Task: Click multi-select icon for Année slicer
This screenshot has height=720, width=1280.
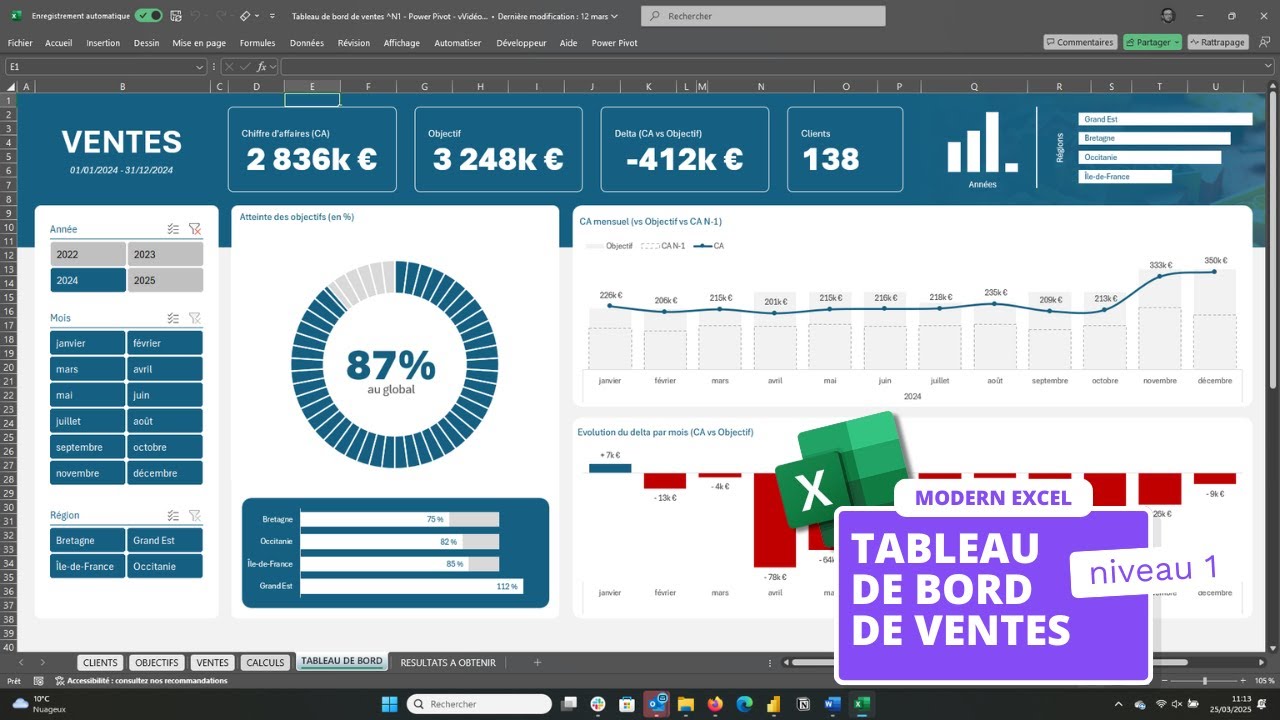Action: (x=173, y=229)
